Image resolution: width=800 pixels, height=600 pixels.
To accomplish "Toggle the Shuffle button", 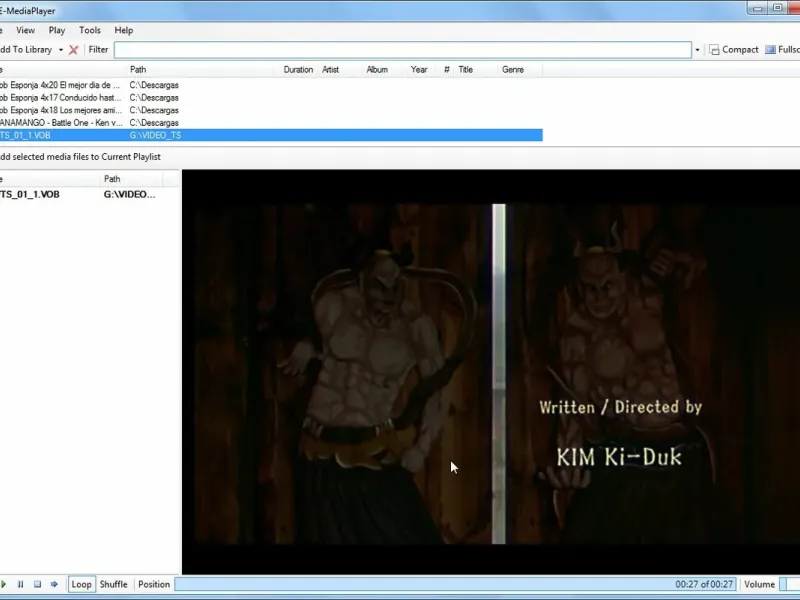I will click(x=113, y=584).
